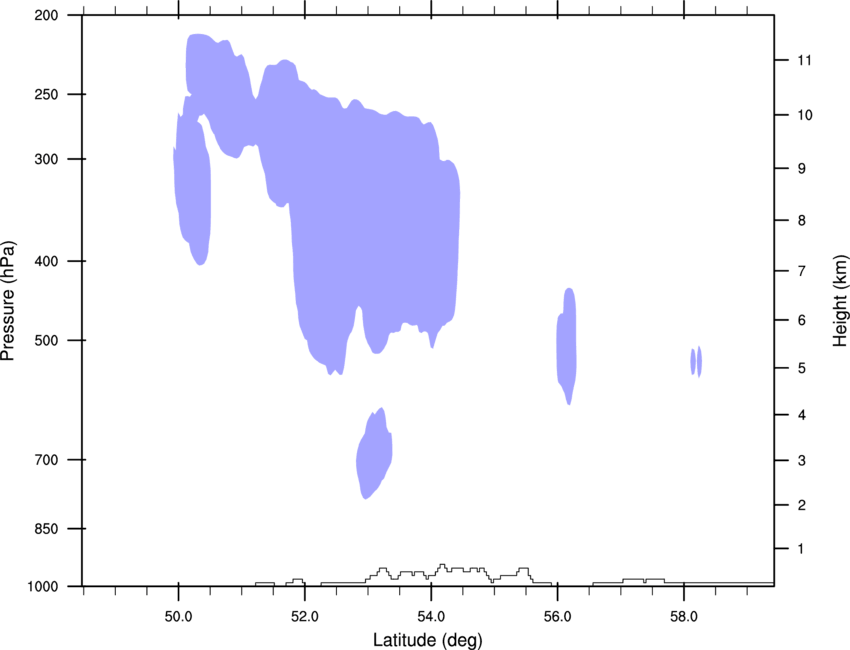The image size is (850, 650).
Task: Click the 700 pressure tick label
Action: pos(46,460)
